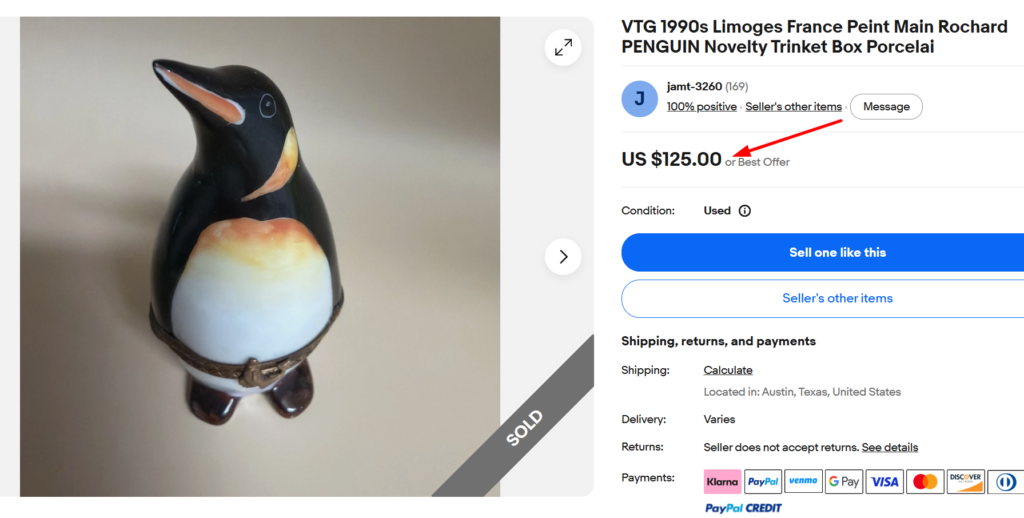Click the PayPal Credit logo
This screenshot has height=518, width=1024.
(743, 508)
